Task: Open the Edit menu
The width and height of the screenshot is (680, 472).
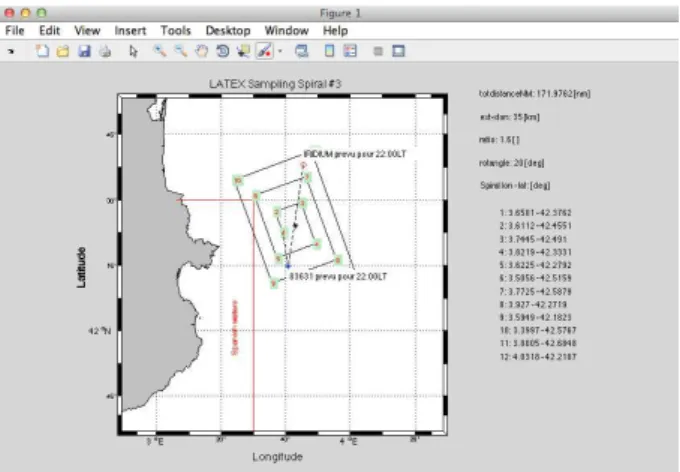Action: [x=49, y=31]
